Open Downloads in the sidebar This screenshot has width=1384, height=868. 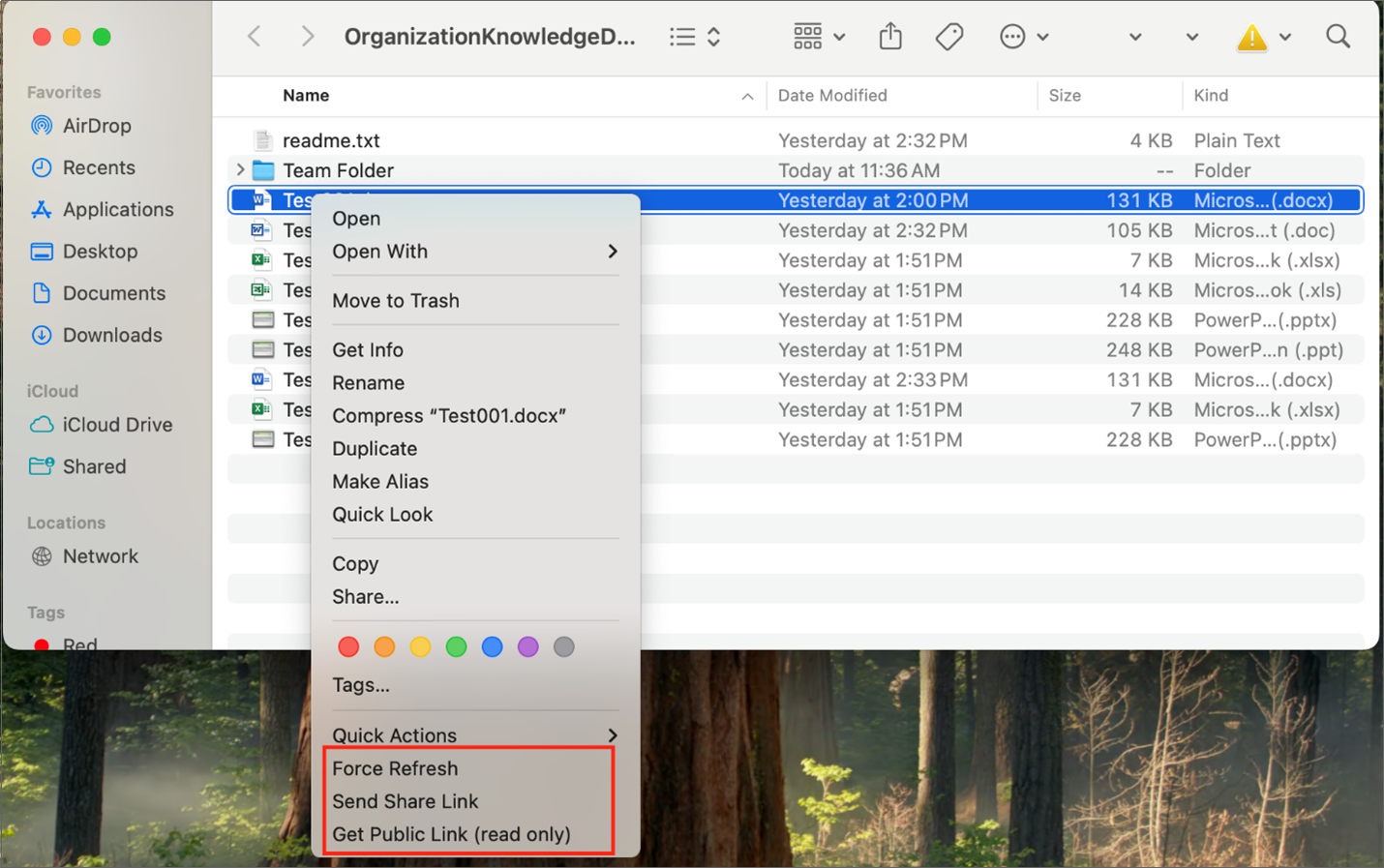pyautogui.click(x=111, y=335)
